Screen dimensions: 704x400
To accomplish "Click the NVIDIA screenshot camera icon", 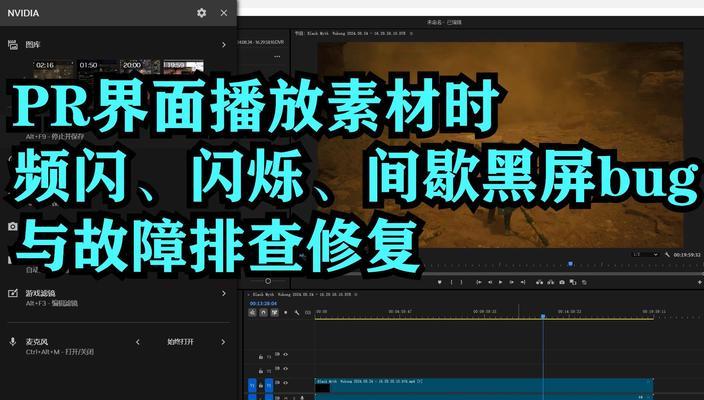I will point(13,226).
